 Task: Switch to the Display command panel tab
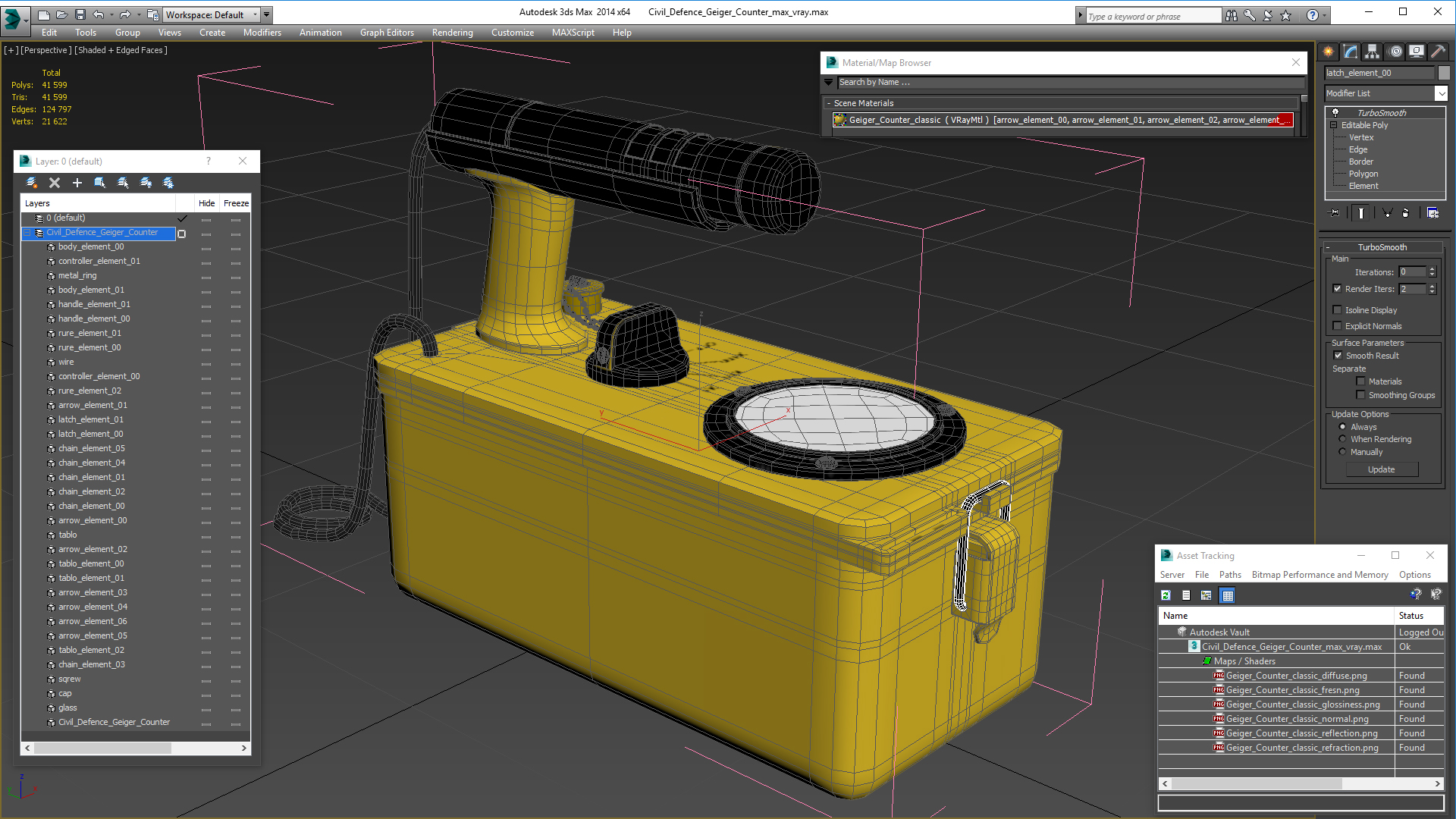click(1417, 52)
